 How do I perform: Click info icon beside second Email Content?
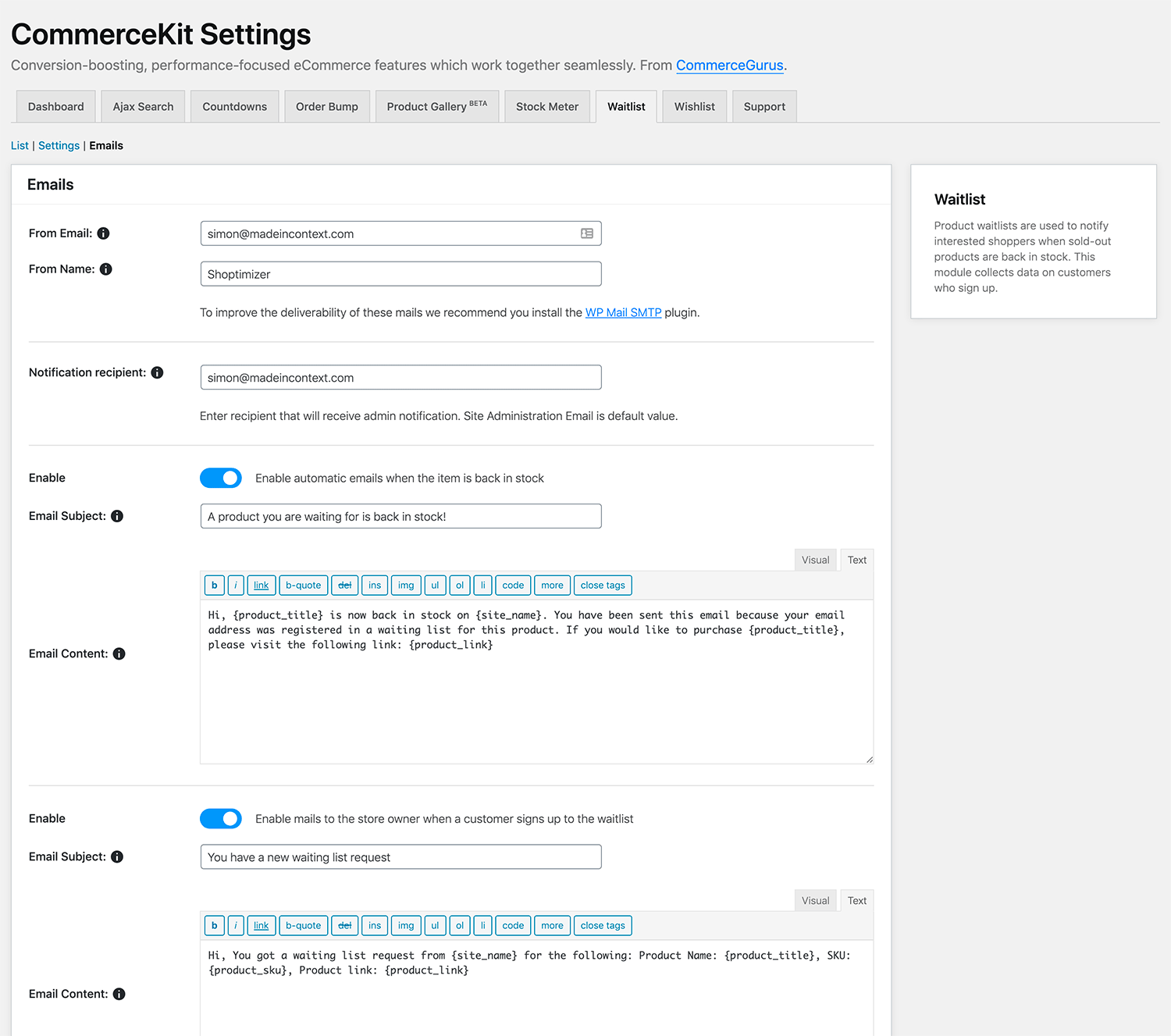pyautogui.click(x=119, y=994)
